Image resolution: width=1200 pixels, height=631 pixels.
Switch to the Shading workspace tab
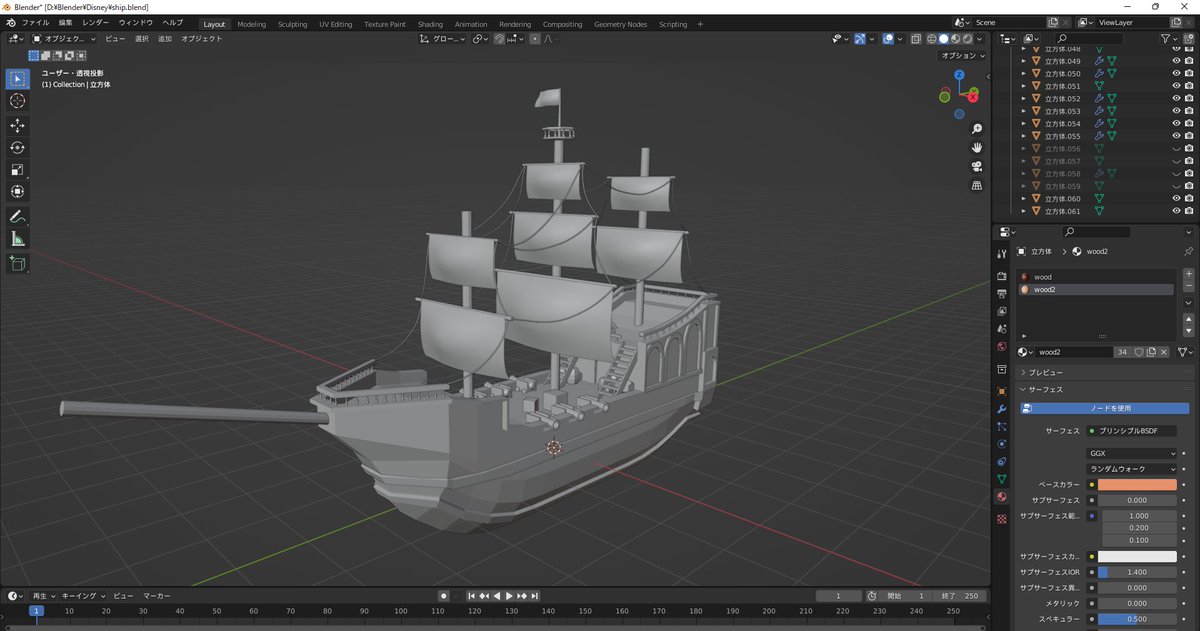click(430, 24)
